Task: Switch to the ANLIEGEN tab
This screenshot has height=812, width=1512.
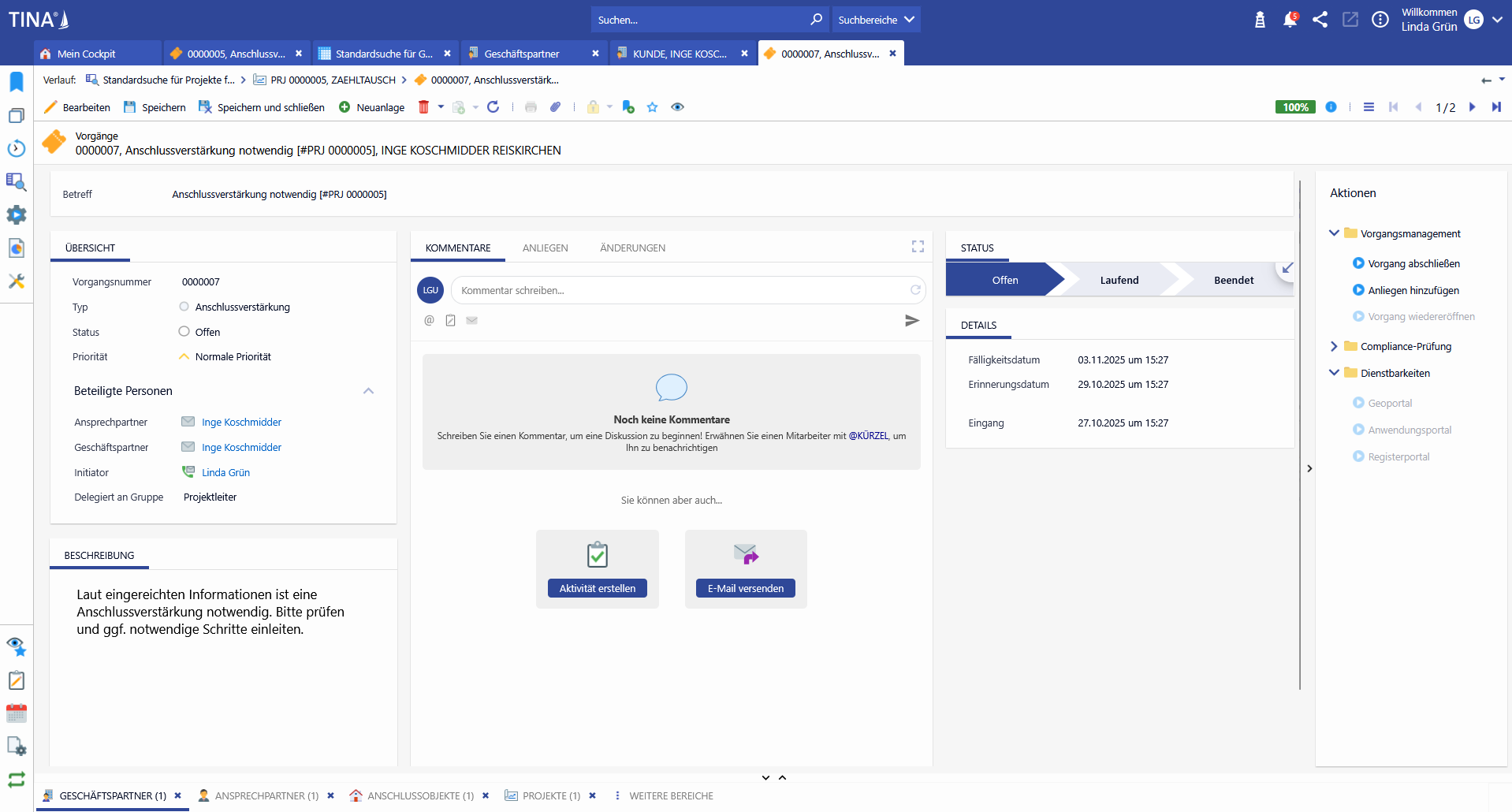Action: [545, 248]
